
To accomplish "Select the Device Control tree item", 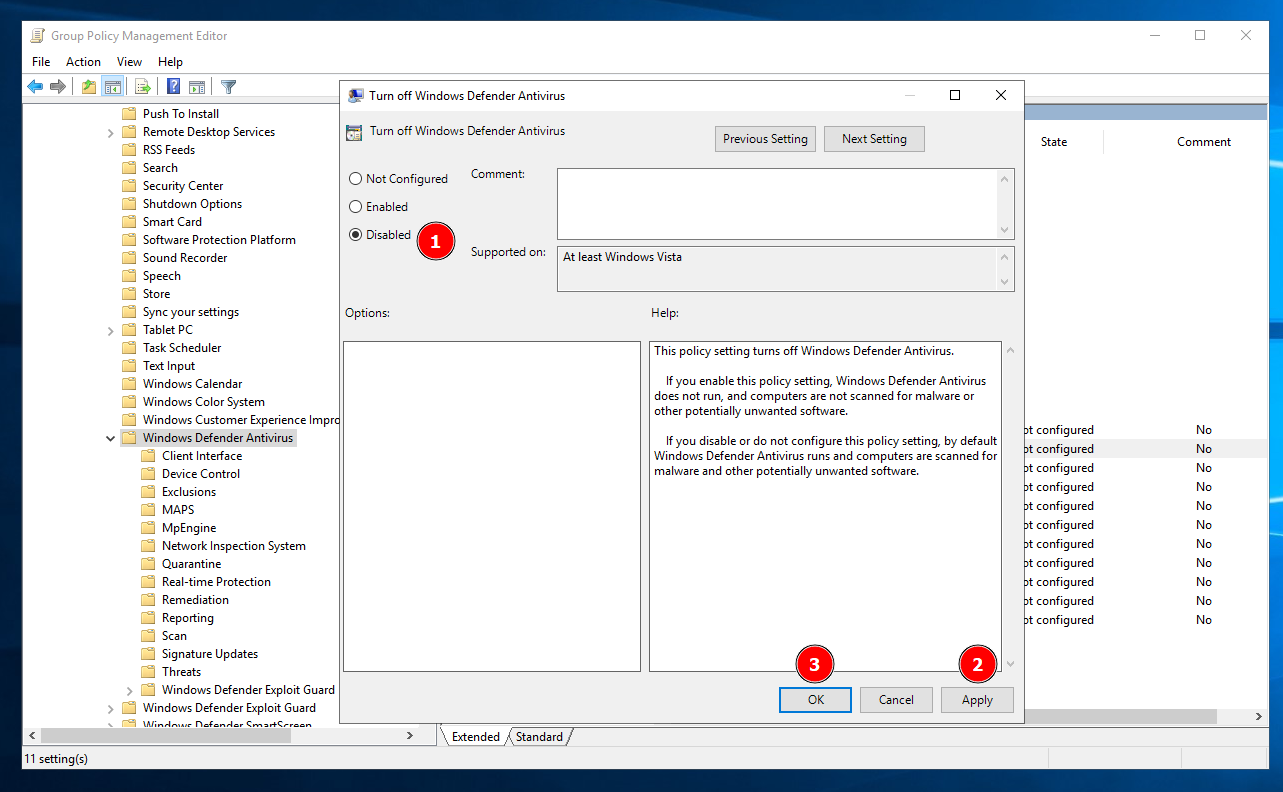I will click(x=201, y=474).
